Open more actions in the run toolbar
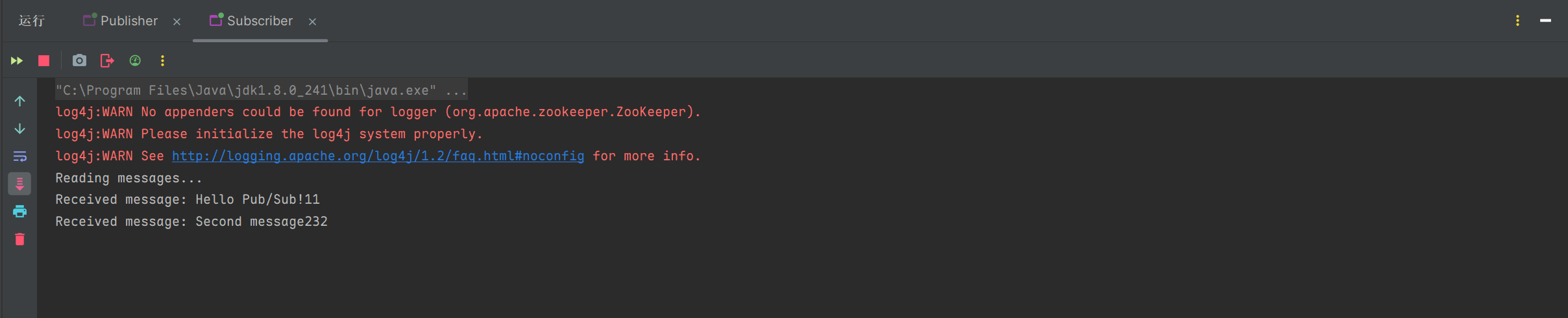This screenshot has height=318, width=1568. pos(162,60)
